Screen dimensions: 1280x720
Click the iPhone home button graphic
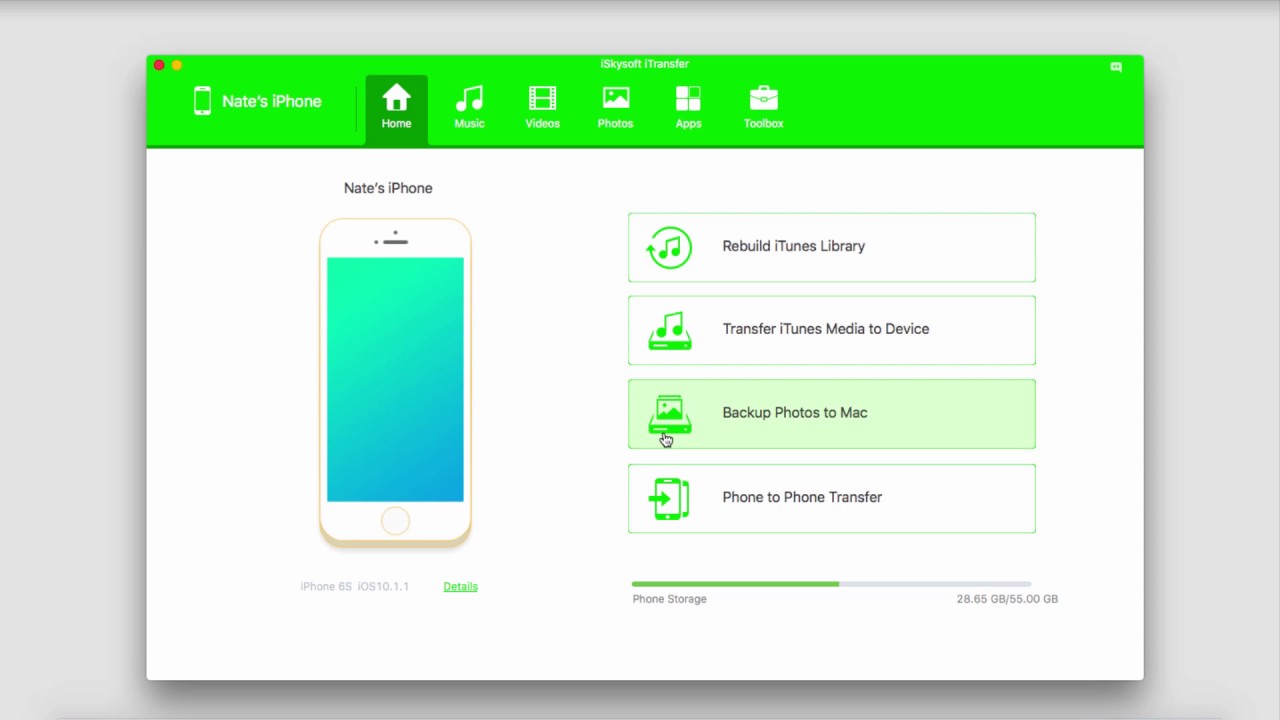click(x=395, y=521)
